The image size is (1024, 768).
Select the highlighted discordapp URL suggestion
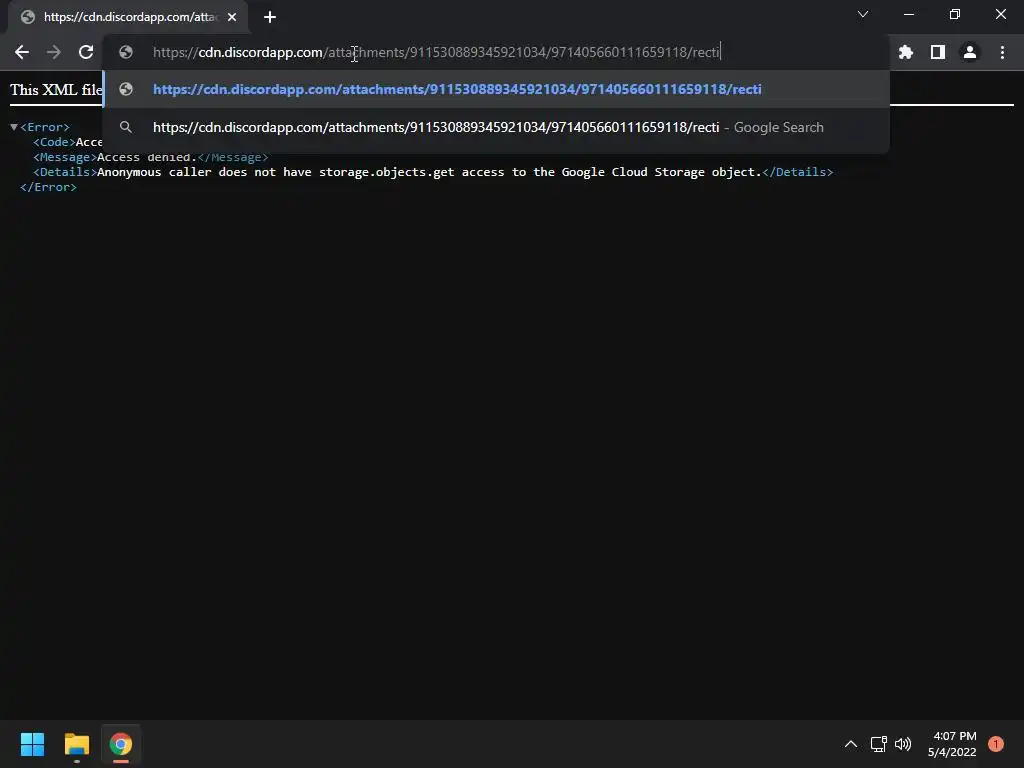click(497, 89)
